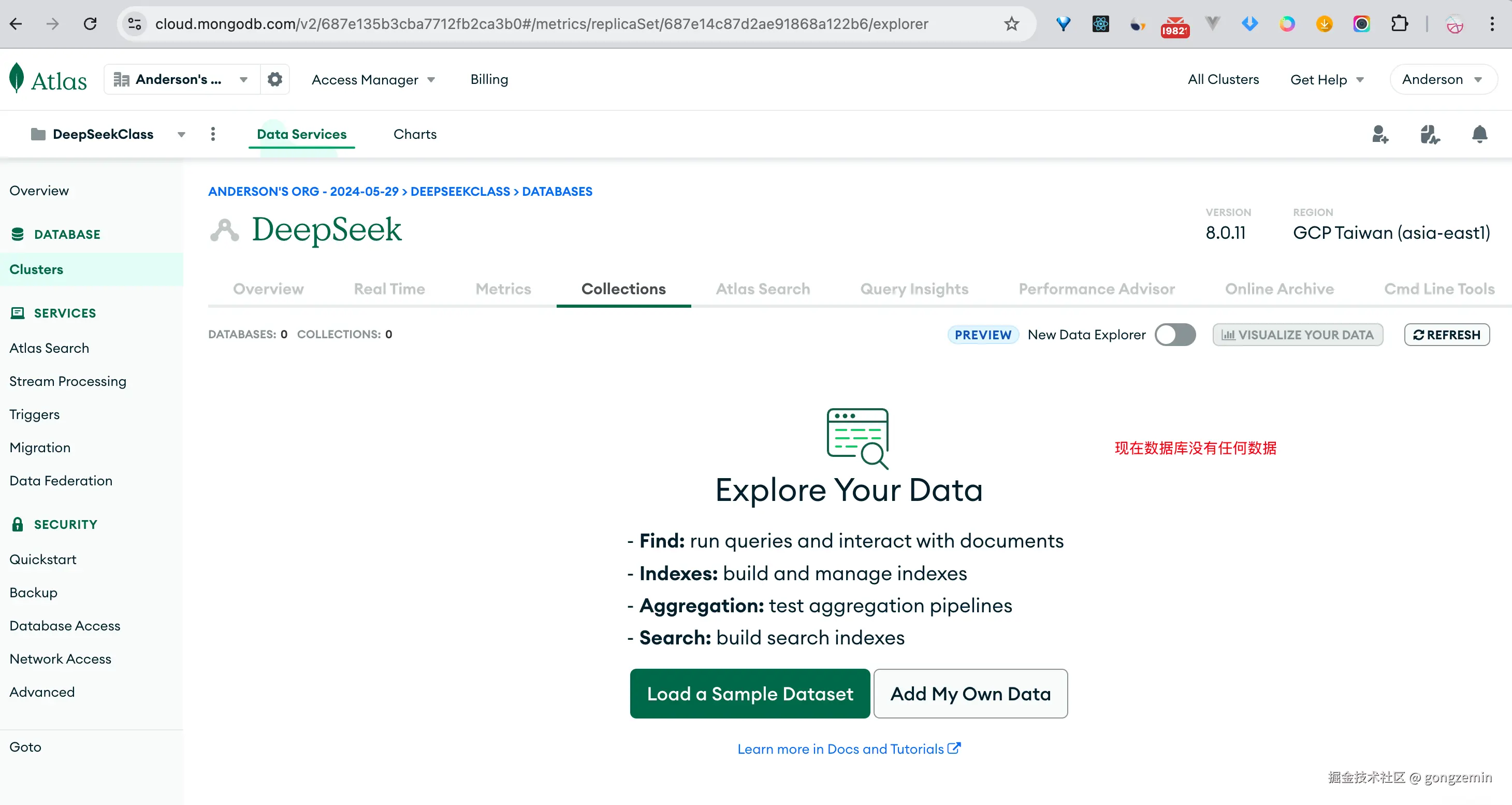Click the invite user icon
The width and height of the screenshot is (1512, 805).
pyautogui.click(x=1380, y=135)
